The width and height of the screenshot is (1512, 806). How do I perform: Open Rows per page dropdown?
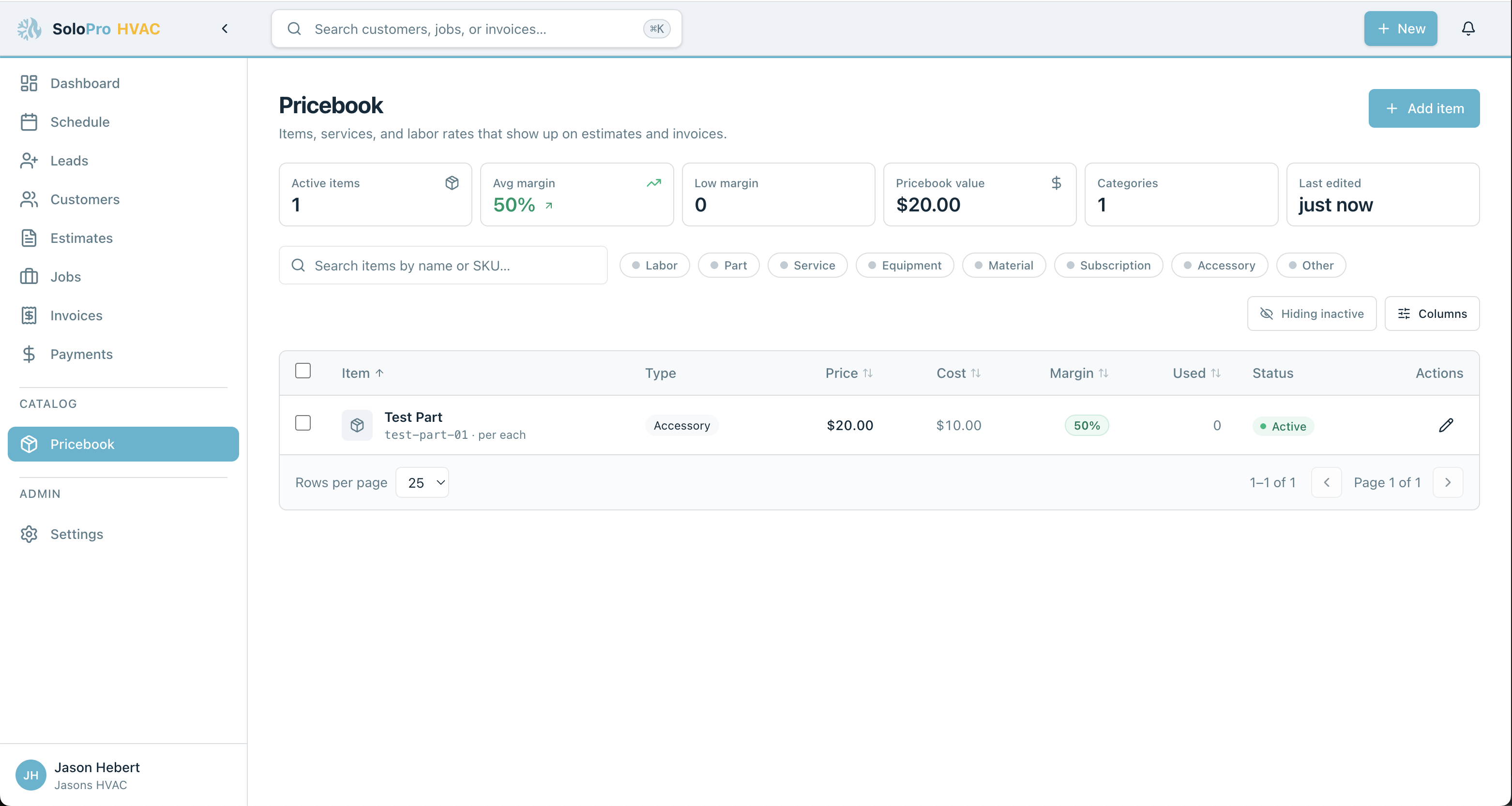tap(422, 482)
